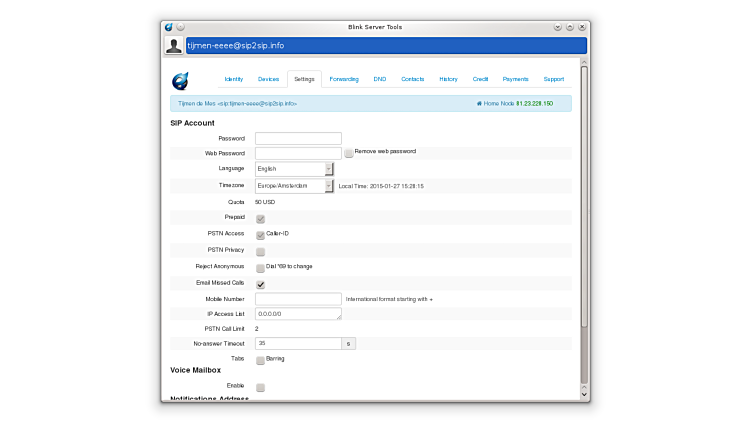Image resolution: width=752 pixels, height=423 pixels.
Task: Switch to the Forwarding tab
Action: coord(343,79)
